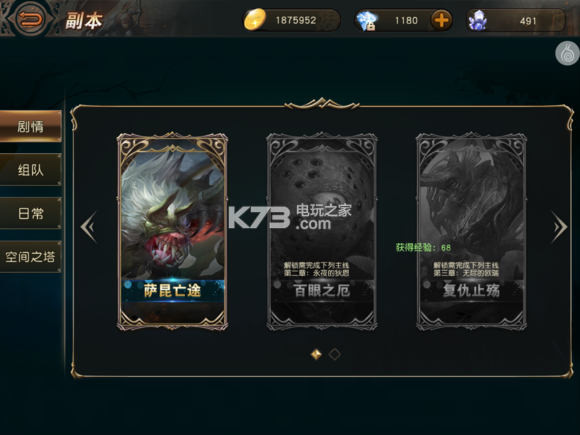The image size is (580, 435).
Task: Open the 萨昆亡途 dungeon card
Action: (x=172, y=231)
